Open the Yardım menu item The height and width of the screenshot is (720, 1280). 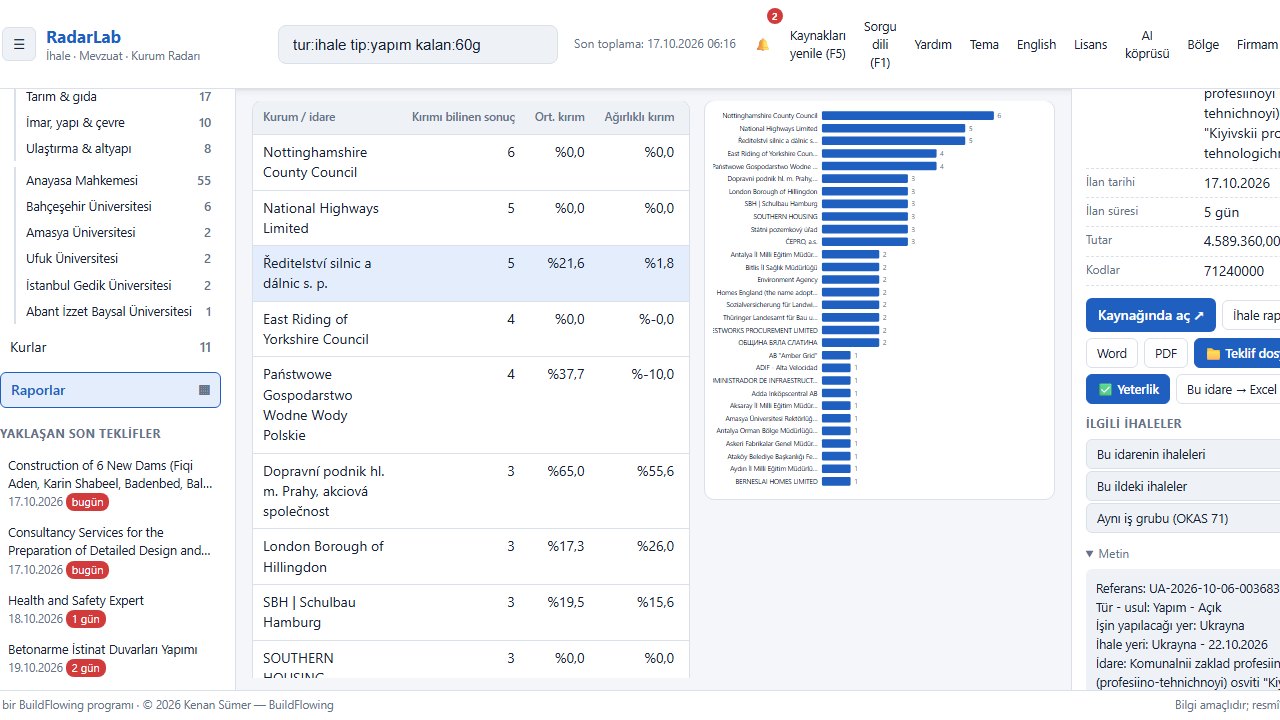[x=933, y=45]
